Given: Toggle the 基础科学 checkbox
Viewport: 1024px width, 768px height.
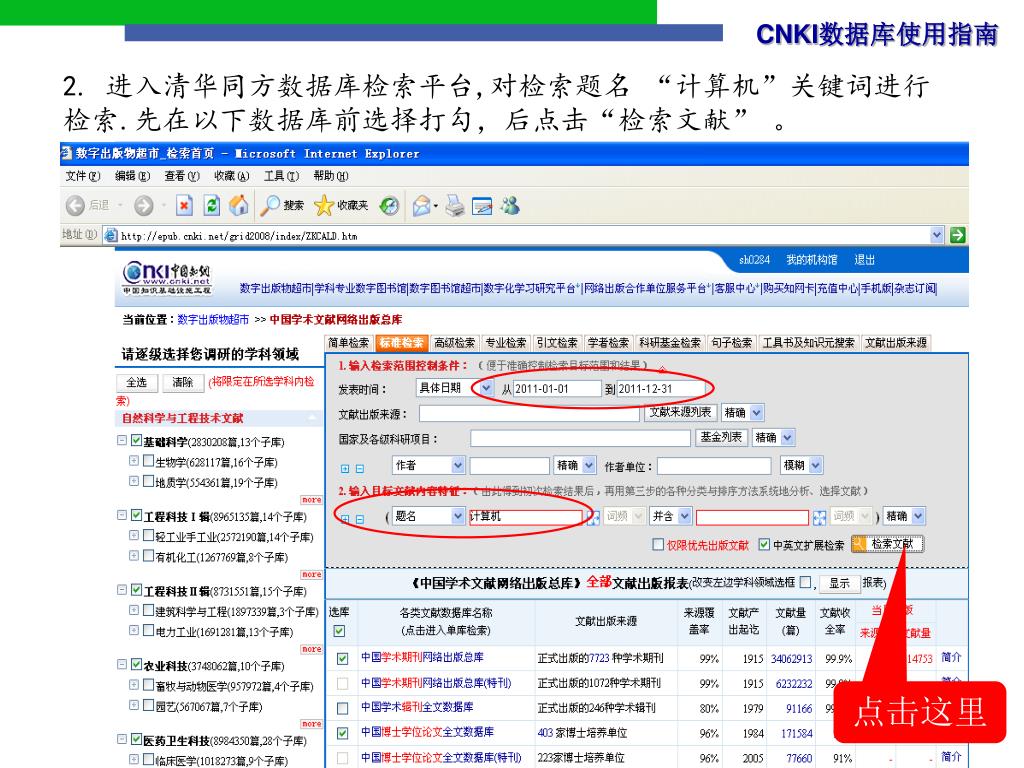Looking at the screenshot, I should click(136, 440).
